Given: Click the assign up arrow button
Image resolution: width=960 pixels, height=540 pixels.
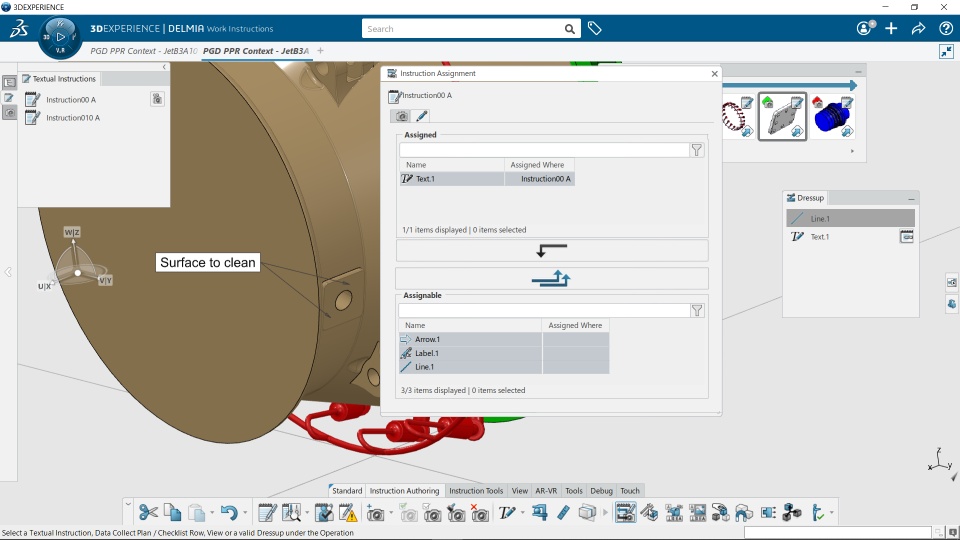Looking at the screenshot, I should [x=552, y=279].
